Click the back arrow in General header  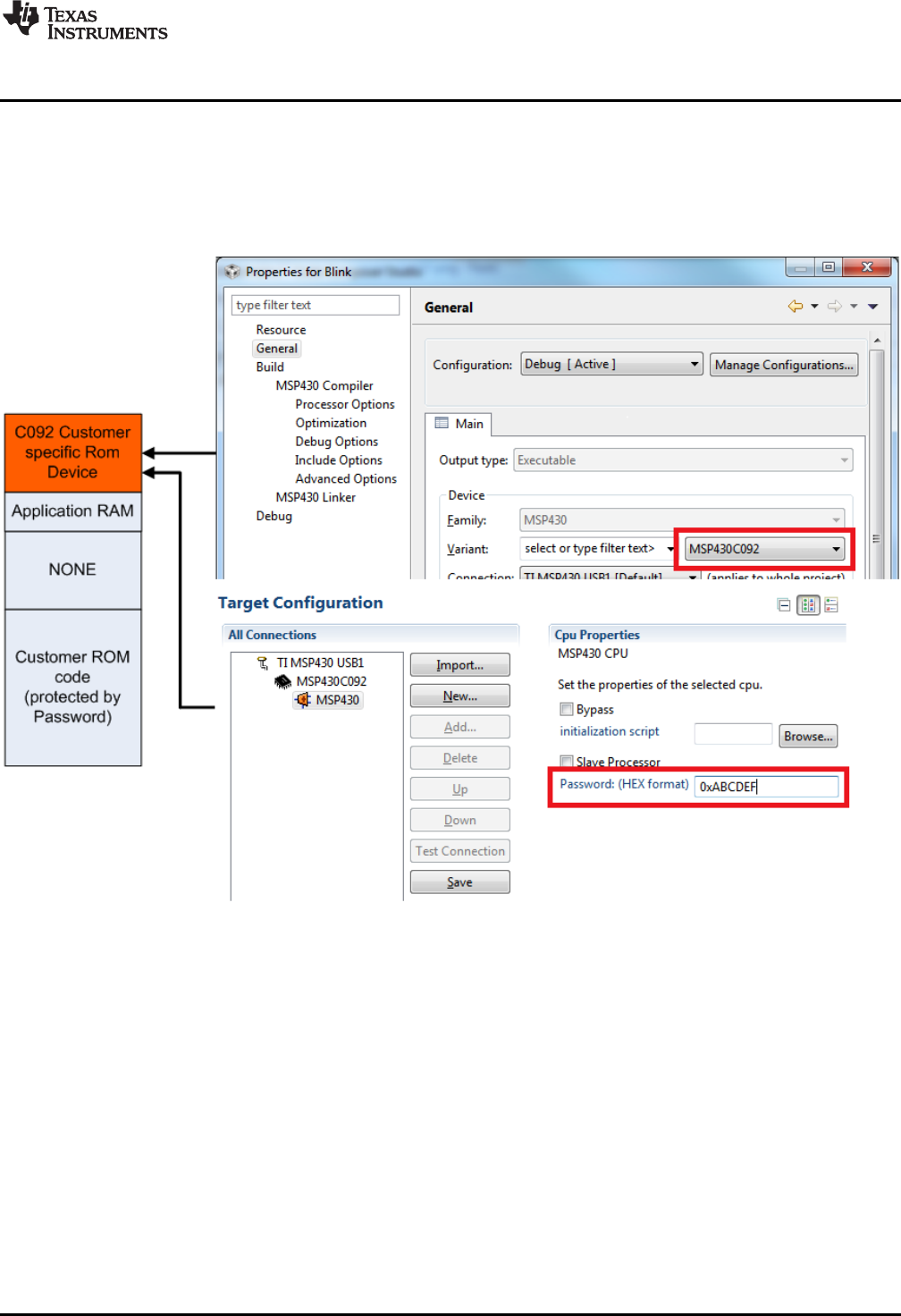click(x=796, y=307)
